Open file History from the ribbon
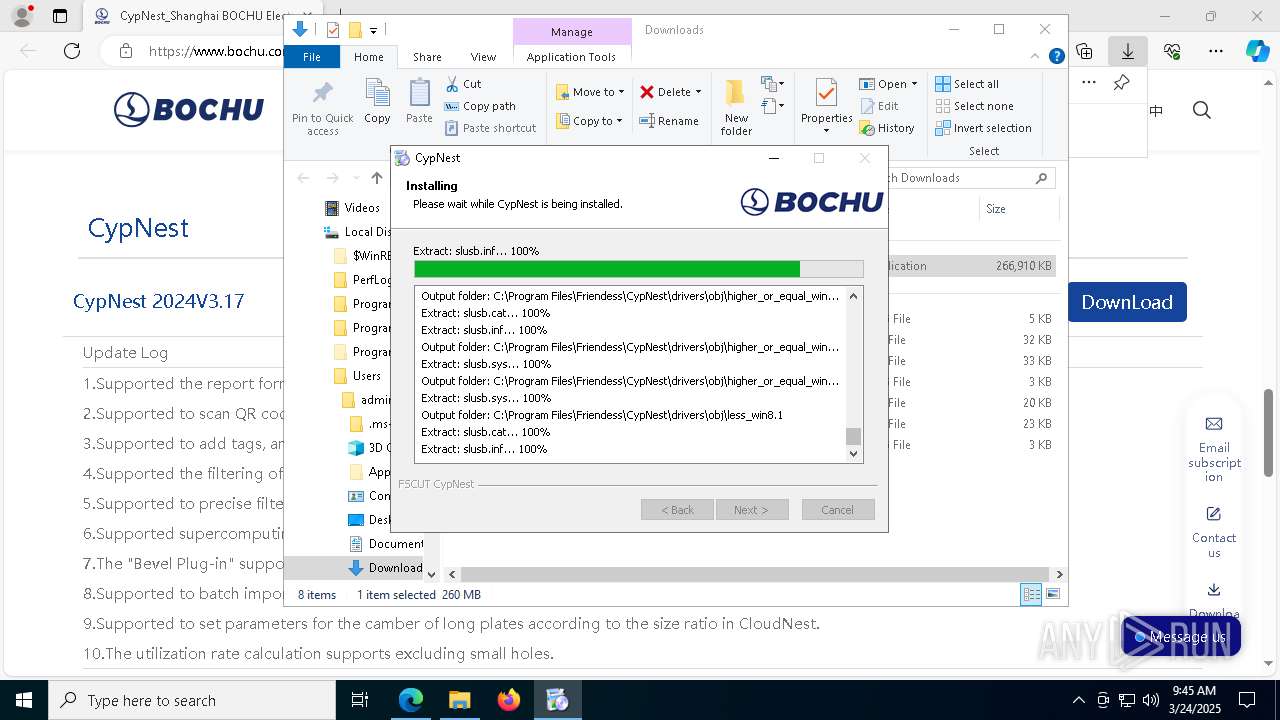Screen dimensions: 1280x720 click(887, 128)
